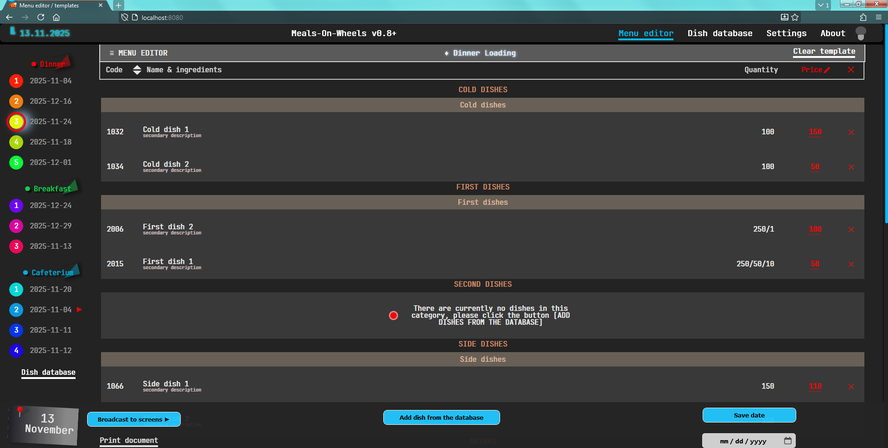Edit Cold dish 1 price 150
888x448 pixels.
pyautogui.click(x=815, y=132)
